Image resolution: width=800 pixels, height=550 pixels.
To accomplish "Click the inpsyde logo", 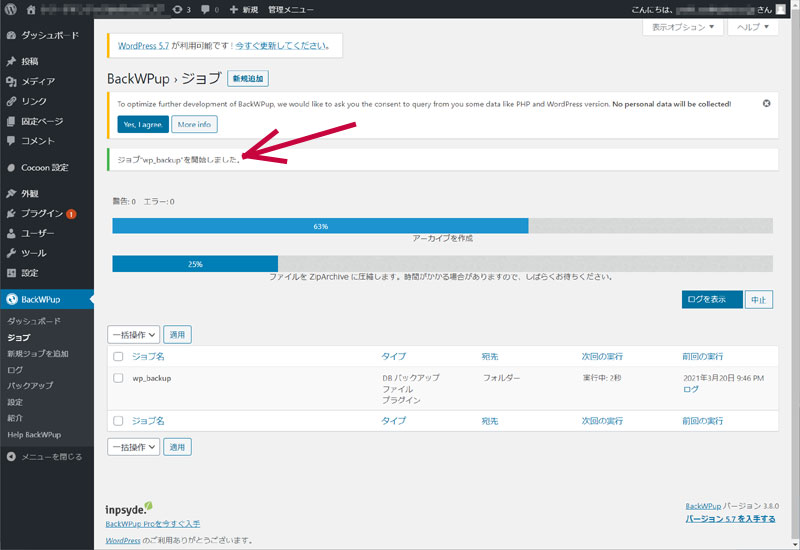I will [x=129, y=508].
